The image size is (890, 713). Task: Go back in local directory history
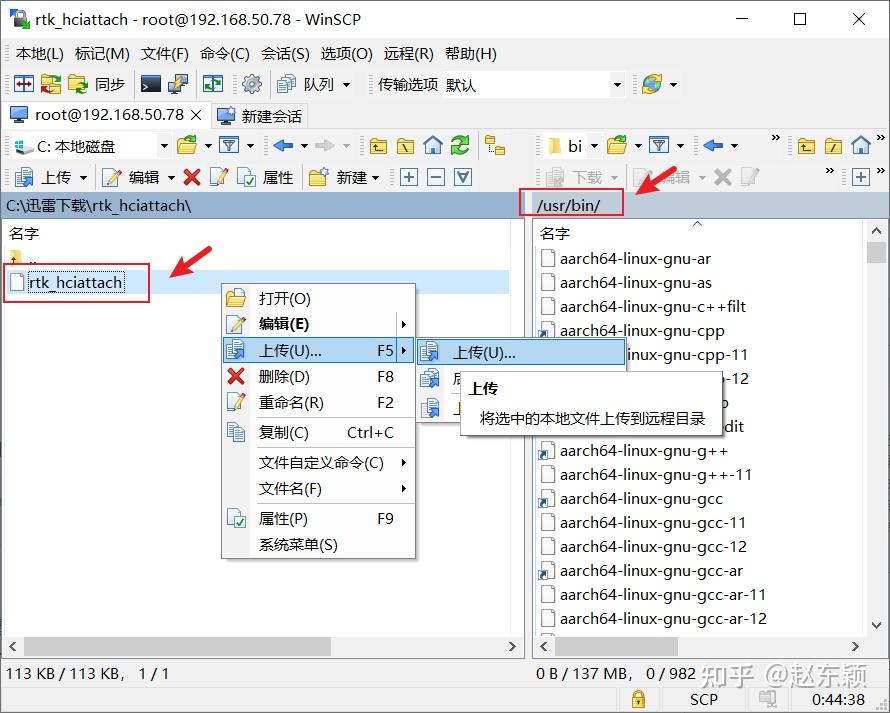pyautogui.click(x=283, y=145)
